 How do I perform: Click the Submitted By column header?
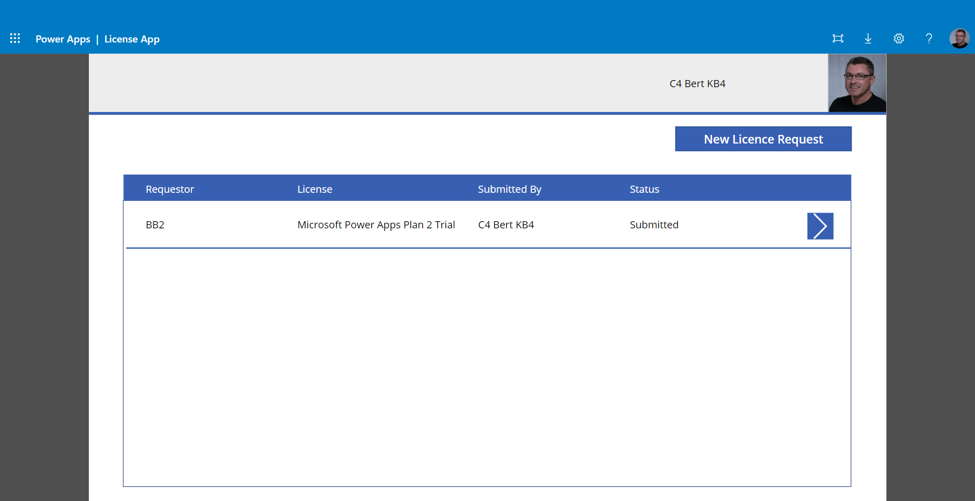(509, 189)
